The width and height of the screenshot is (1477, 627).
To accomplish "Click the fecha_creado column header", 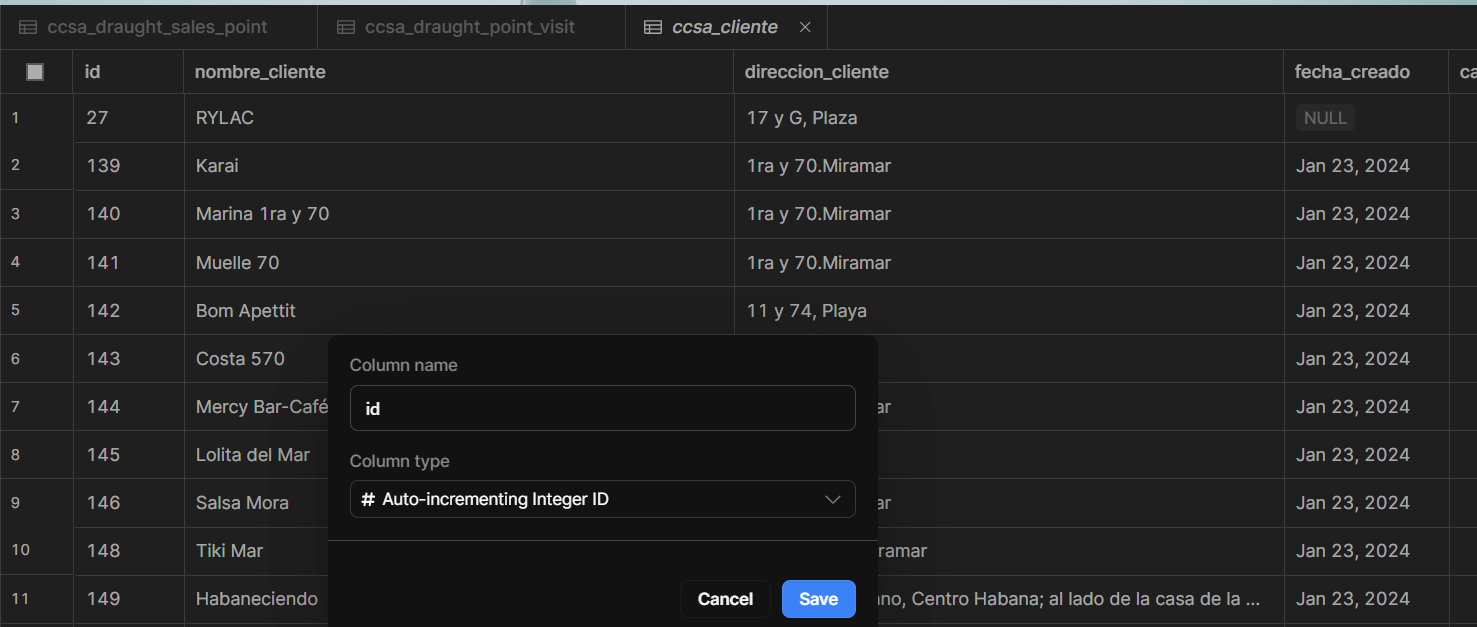I will tap(1352, 72).
